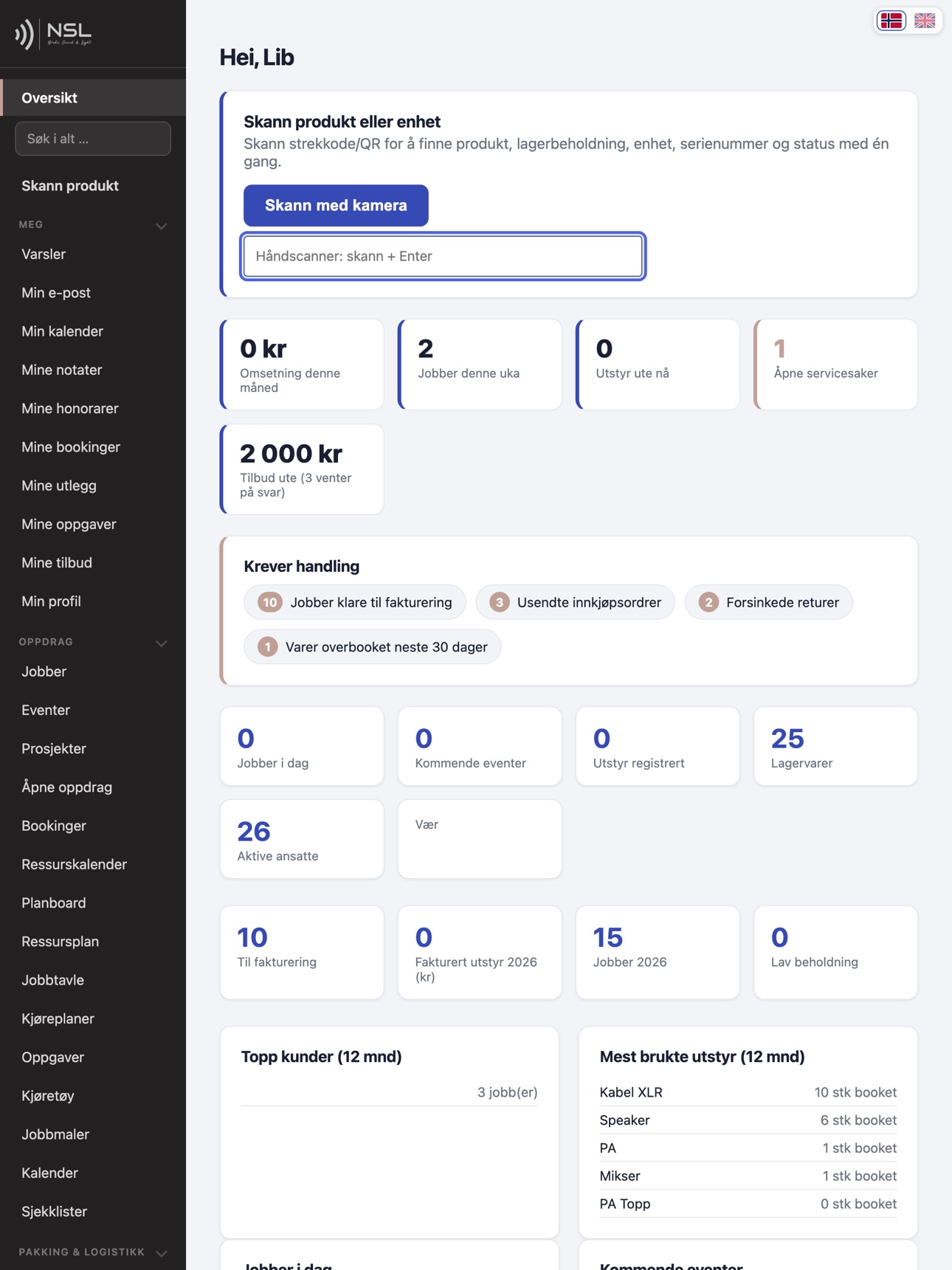Open Varer overbooket neste 30 dager chip
This screenshot has height=1270, width=952.
coord(373,646)
